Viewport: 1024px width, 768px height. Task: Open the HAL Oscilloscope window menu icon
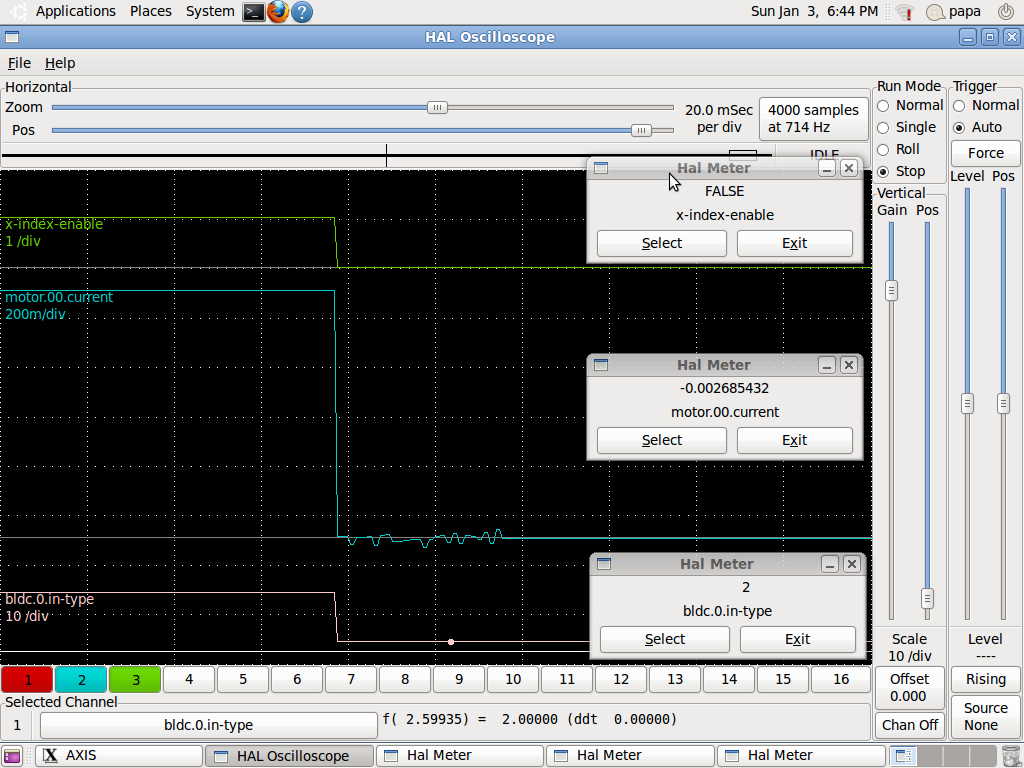click(x=12, y=37)
